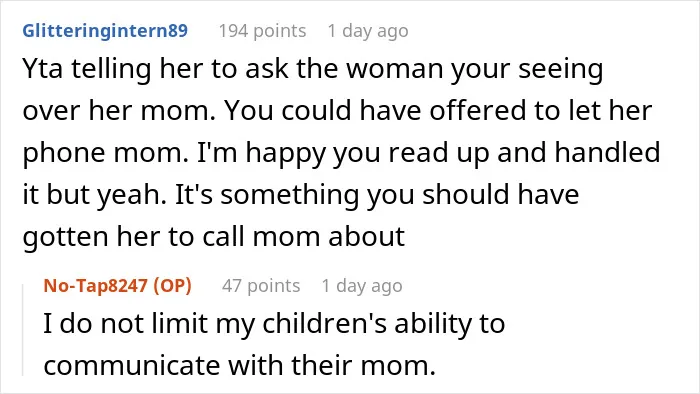Image resolution: width=700 pixels, height=394 pixels.
Task: Click the 47 points score
Action: click(x=261, y=286)
